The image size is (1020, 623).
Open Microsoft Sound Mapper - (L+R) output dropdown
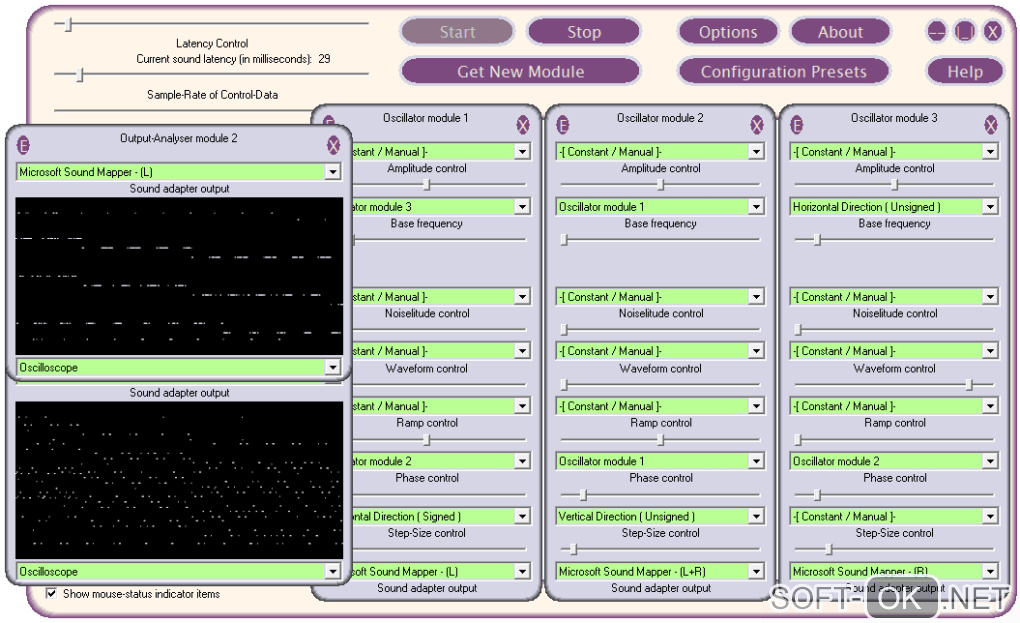[660, 572]
